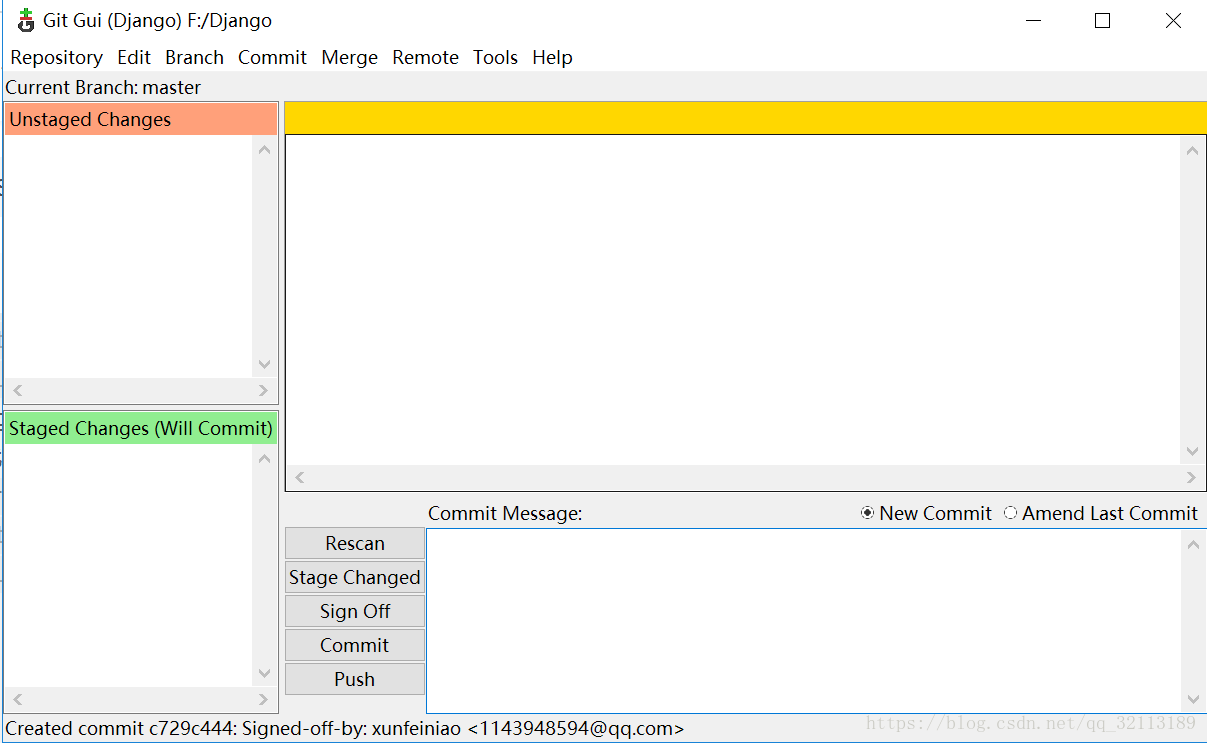The width and height of the screenshot is (1207, 743).
Task: Click right arrow of Unstaged Changes horizontal scrollbar
Action: coord(263,391)
